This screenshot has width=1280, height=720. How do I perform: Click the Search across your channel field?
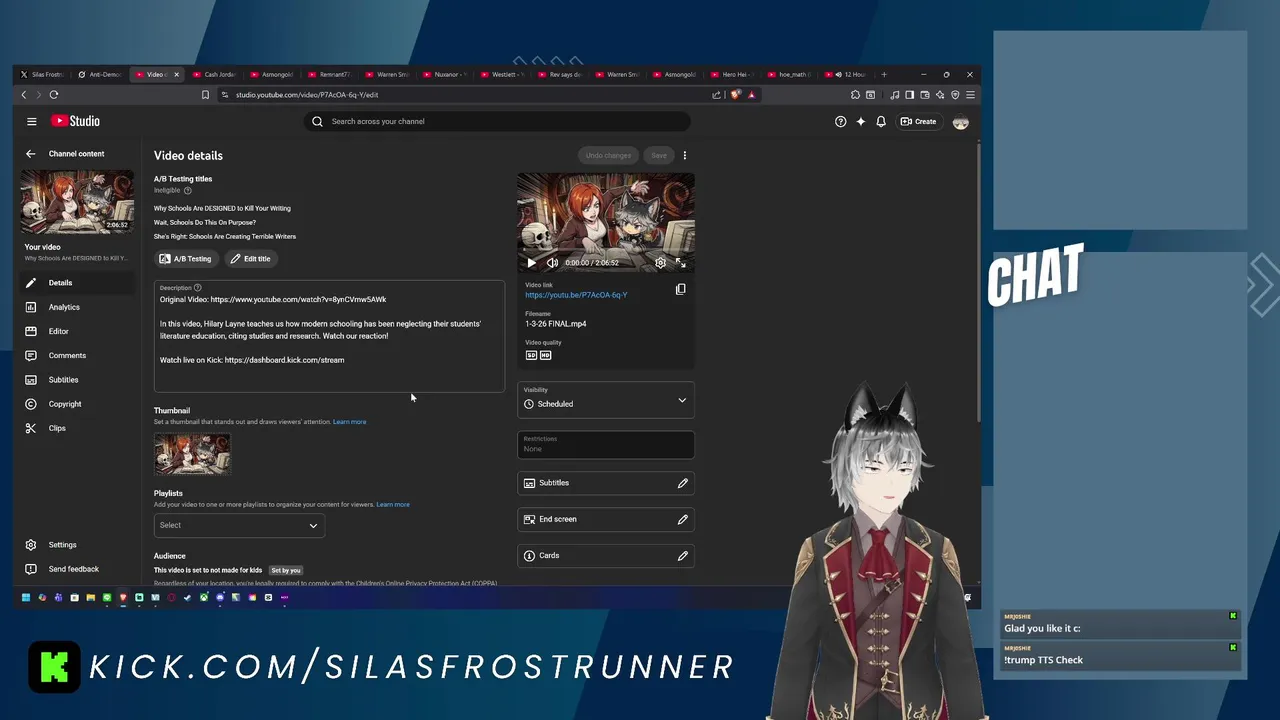tap(497, 121)
